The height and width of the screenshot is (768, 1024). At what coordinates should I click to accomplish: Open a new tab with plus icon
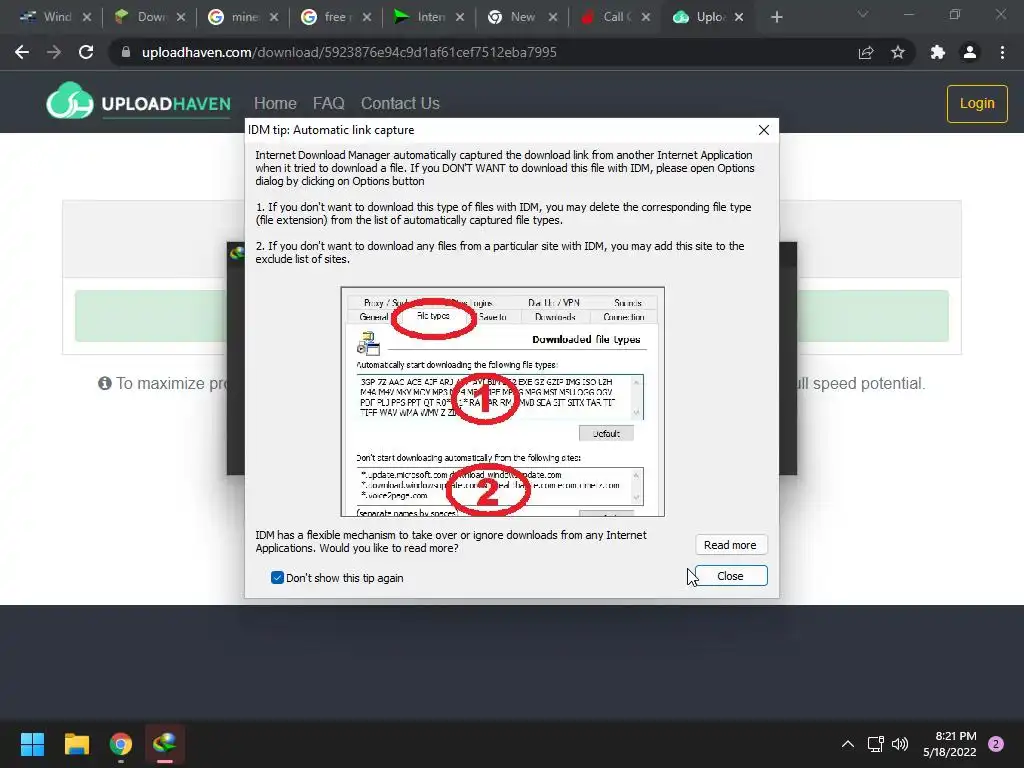tap(776, 17)
